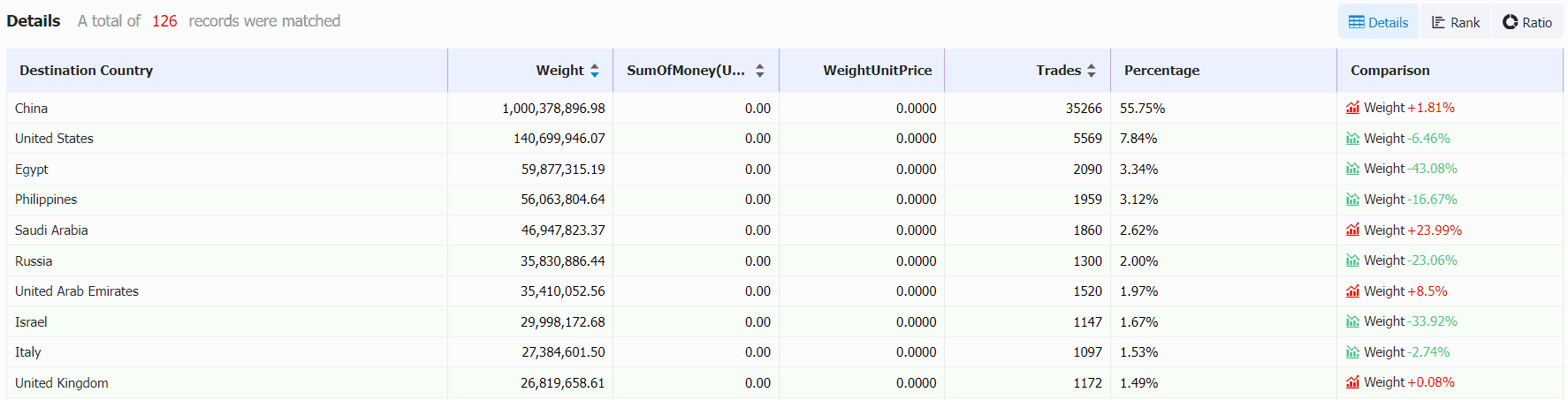
Task: Open the United States destination link
Action: [54, 139]
